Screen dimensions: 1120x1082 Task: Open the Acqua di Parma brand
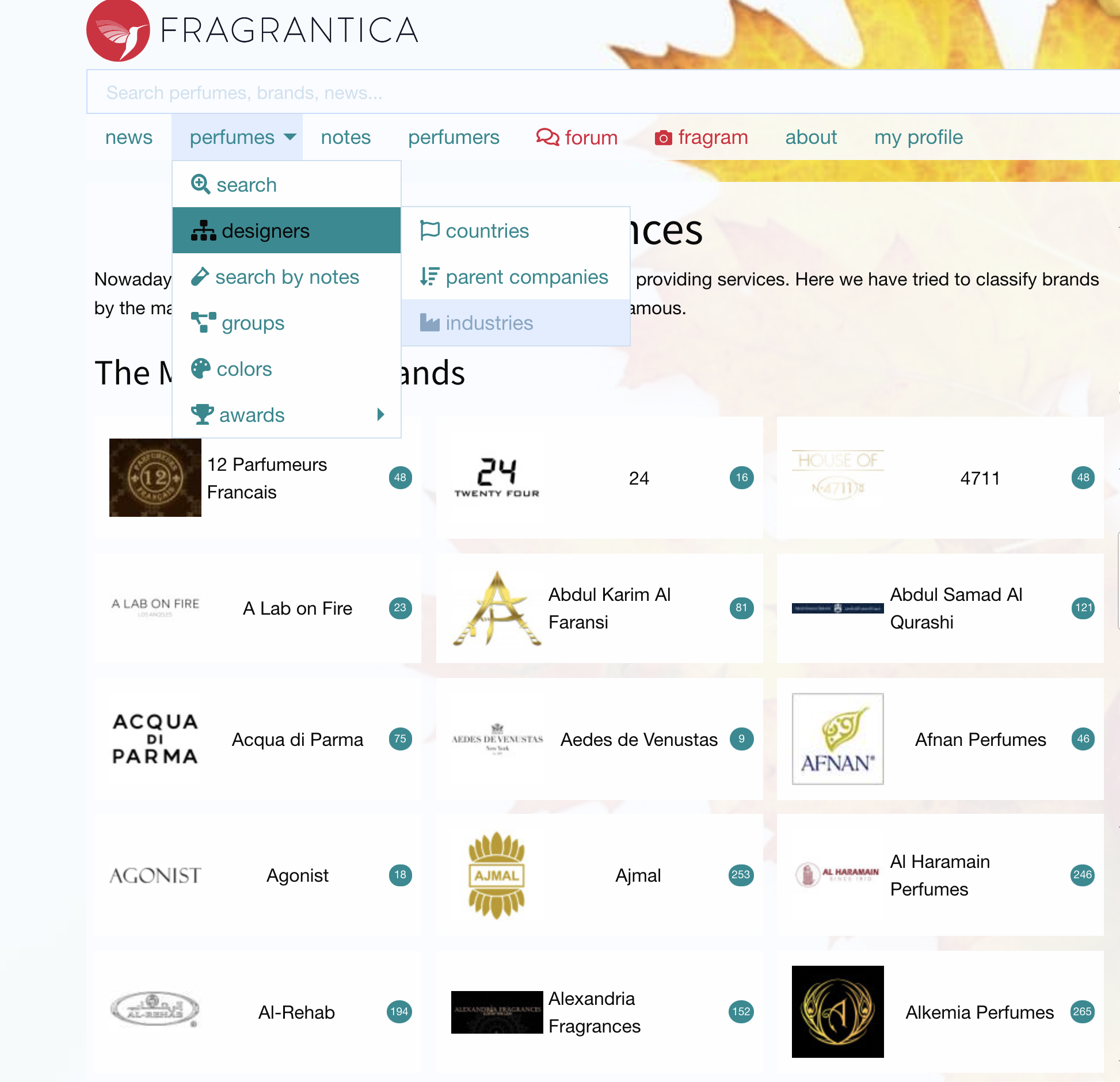point(298,740)
